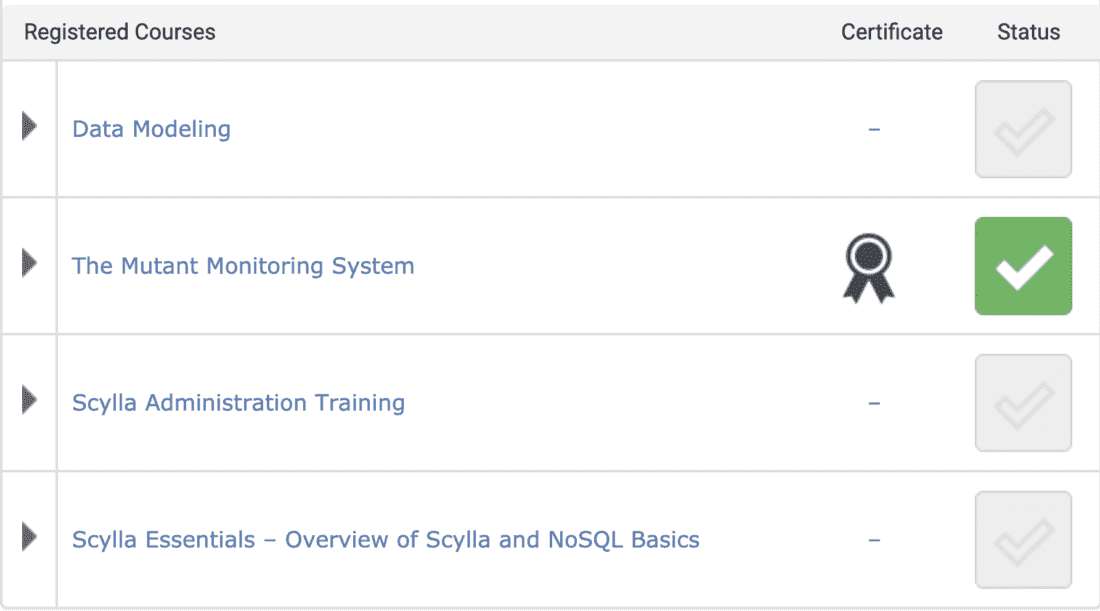
Task: Click the green completed status checkmark
Action: coord(1023,267)
